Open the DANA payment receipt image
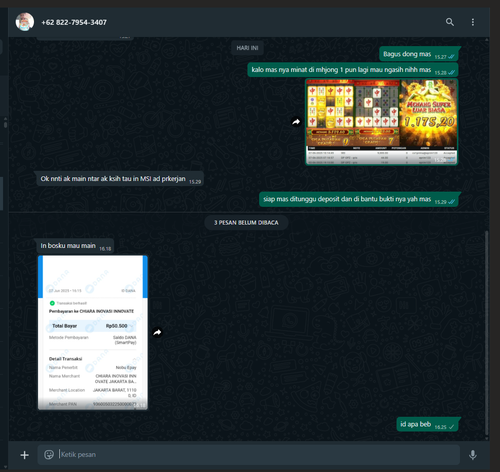 click(x=93, y=332)
